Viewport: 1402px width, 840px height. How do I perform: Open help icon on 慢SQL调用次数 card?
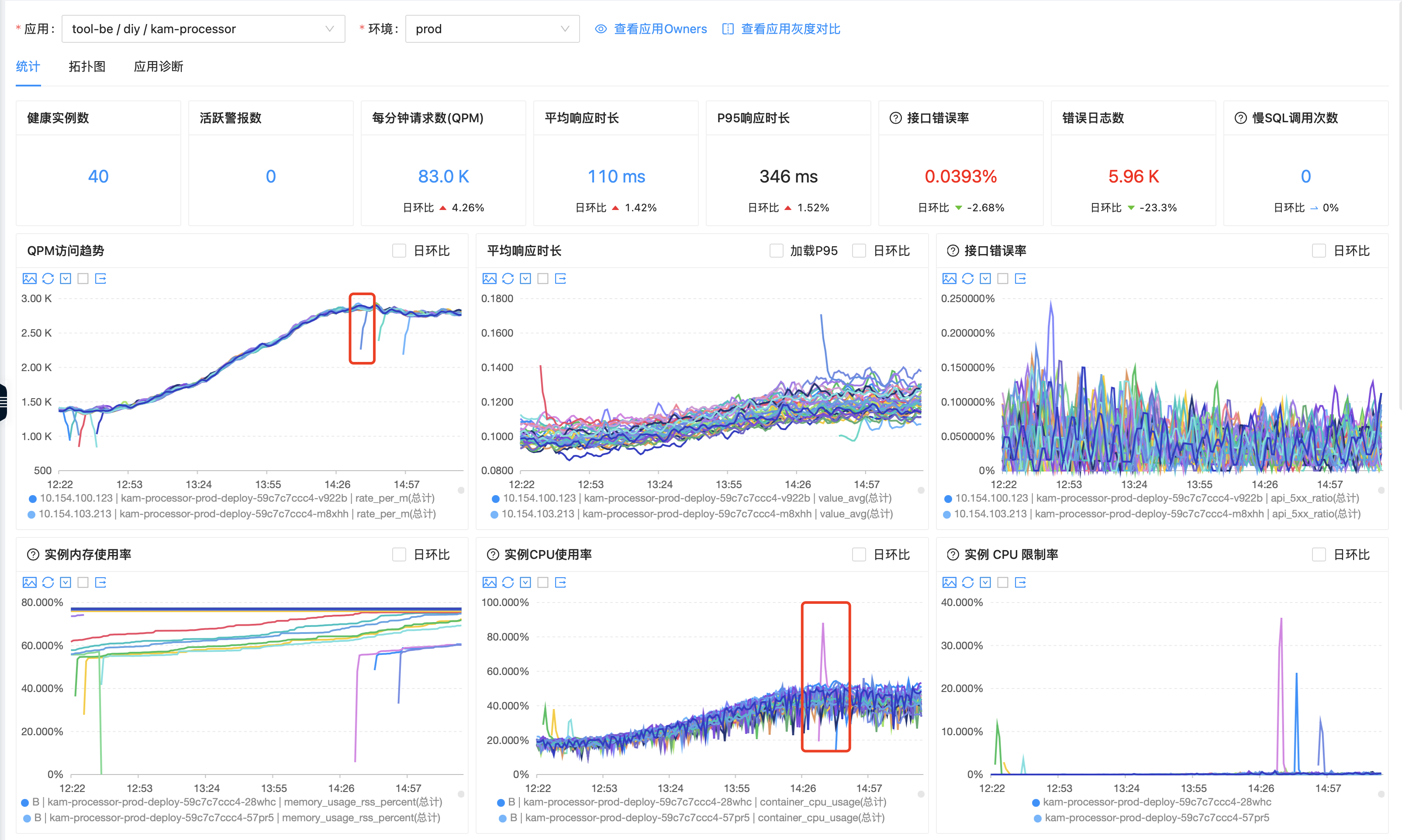pyautogui.click(x=1240, y=118)
